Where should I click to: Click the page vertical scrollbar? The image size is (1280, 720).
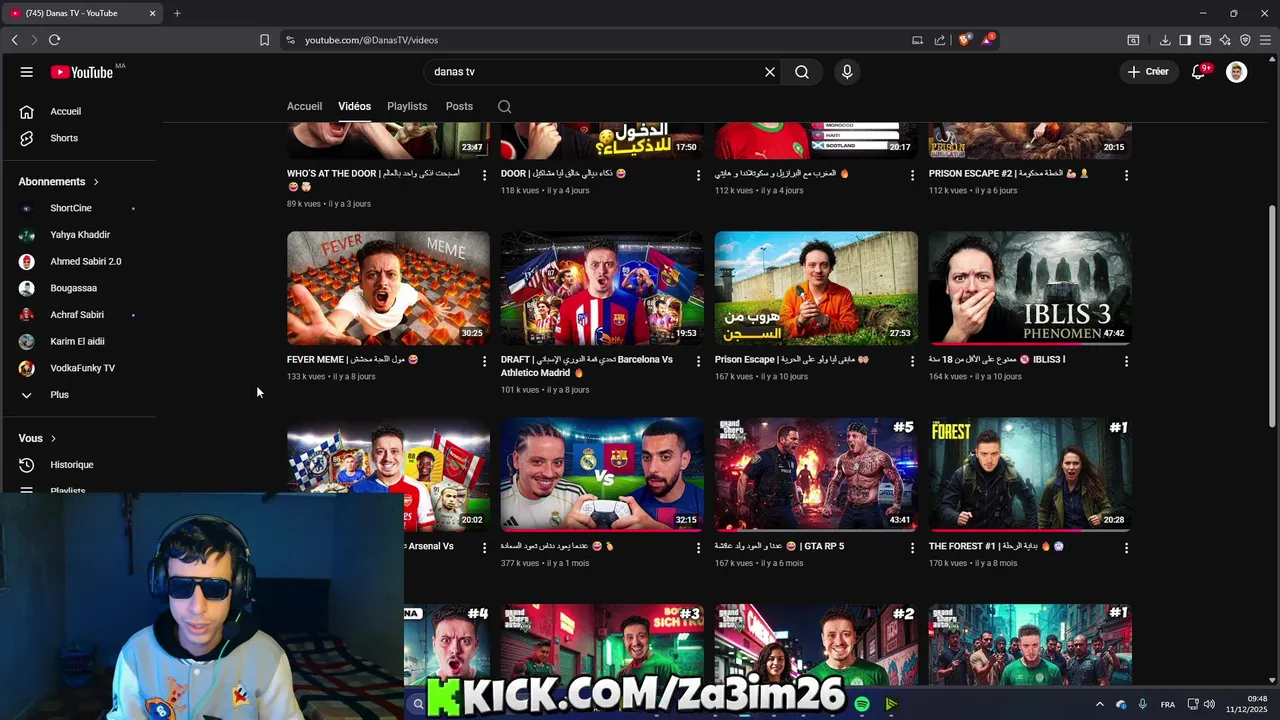click(x=1272, y=315)
